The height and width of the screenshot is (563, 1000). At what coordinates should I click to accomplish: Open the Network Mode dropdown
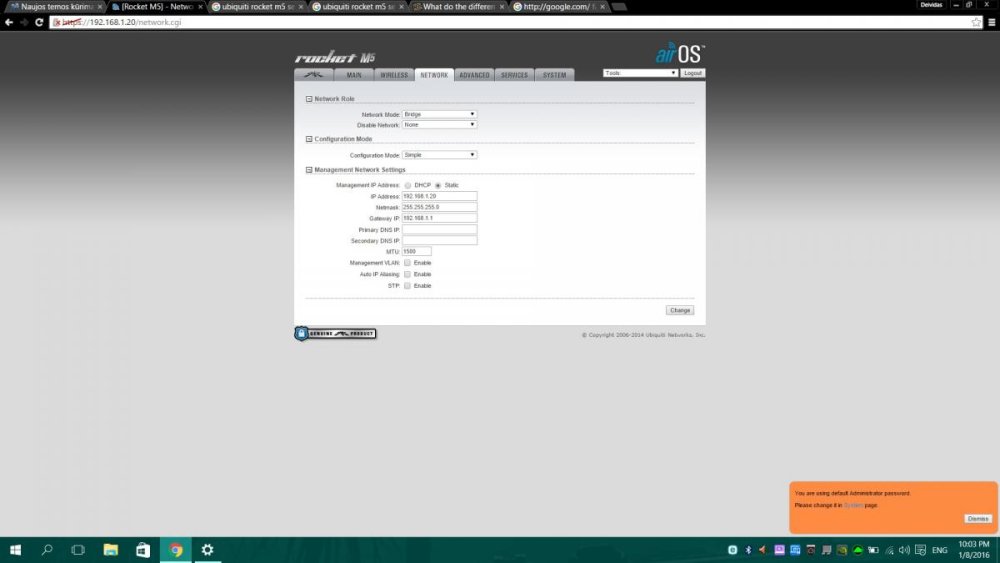(x=439, y=114)
